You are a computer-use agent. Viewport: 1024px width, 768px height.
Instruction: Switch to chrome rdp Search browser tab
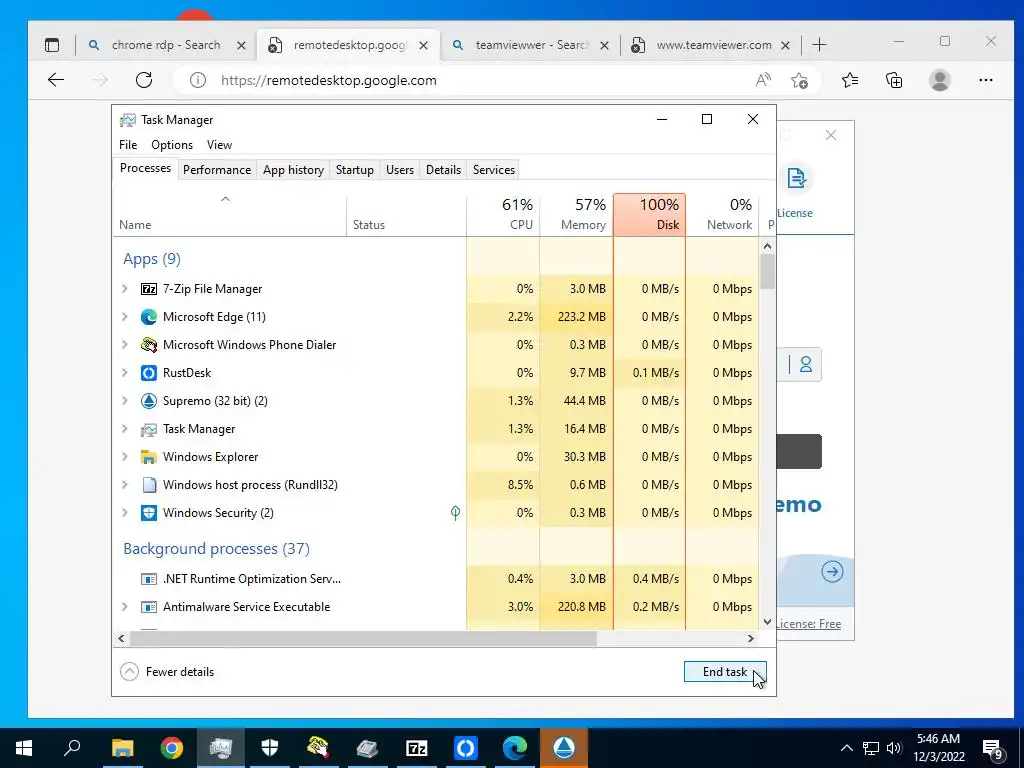click(167, 45)
